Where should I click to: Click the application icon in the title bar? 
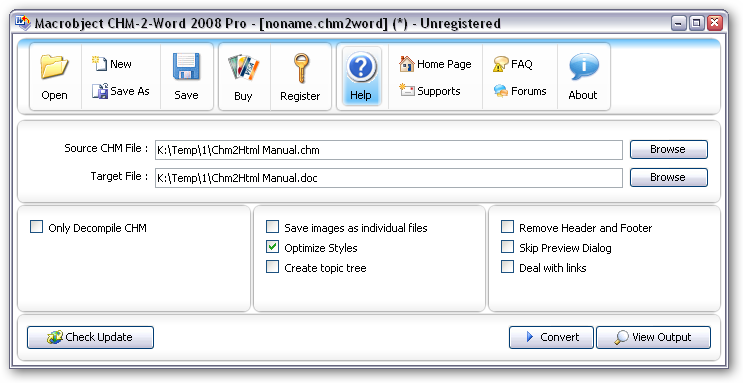pyautogui.click(x=23, y=23)
